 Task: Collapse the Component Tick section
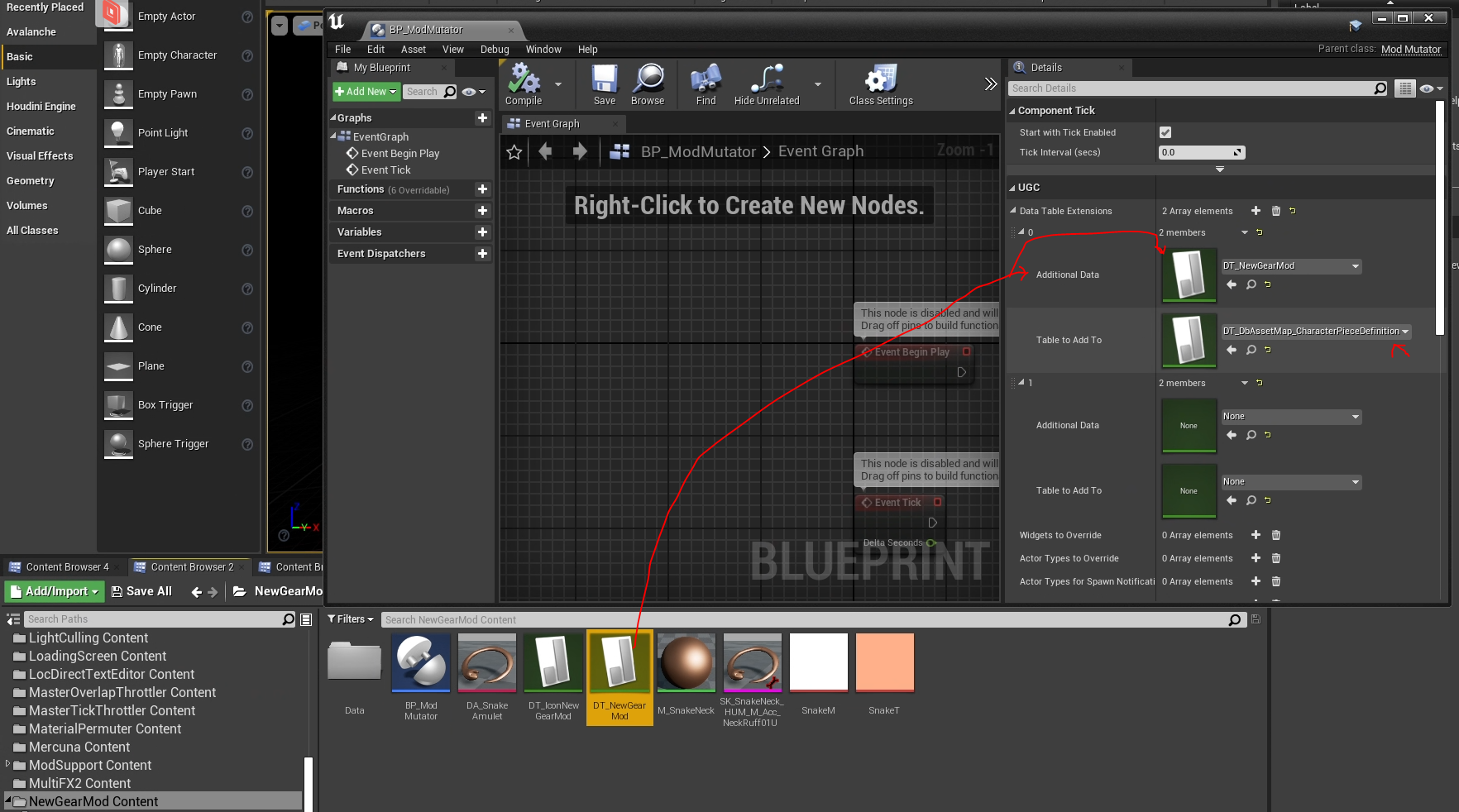pos(1012,111)
